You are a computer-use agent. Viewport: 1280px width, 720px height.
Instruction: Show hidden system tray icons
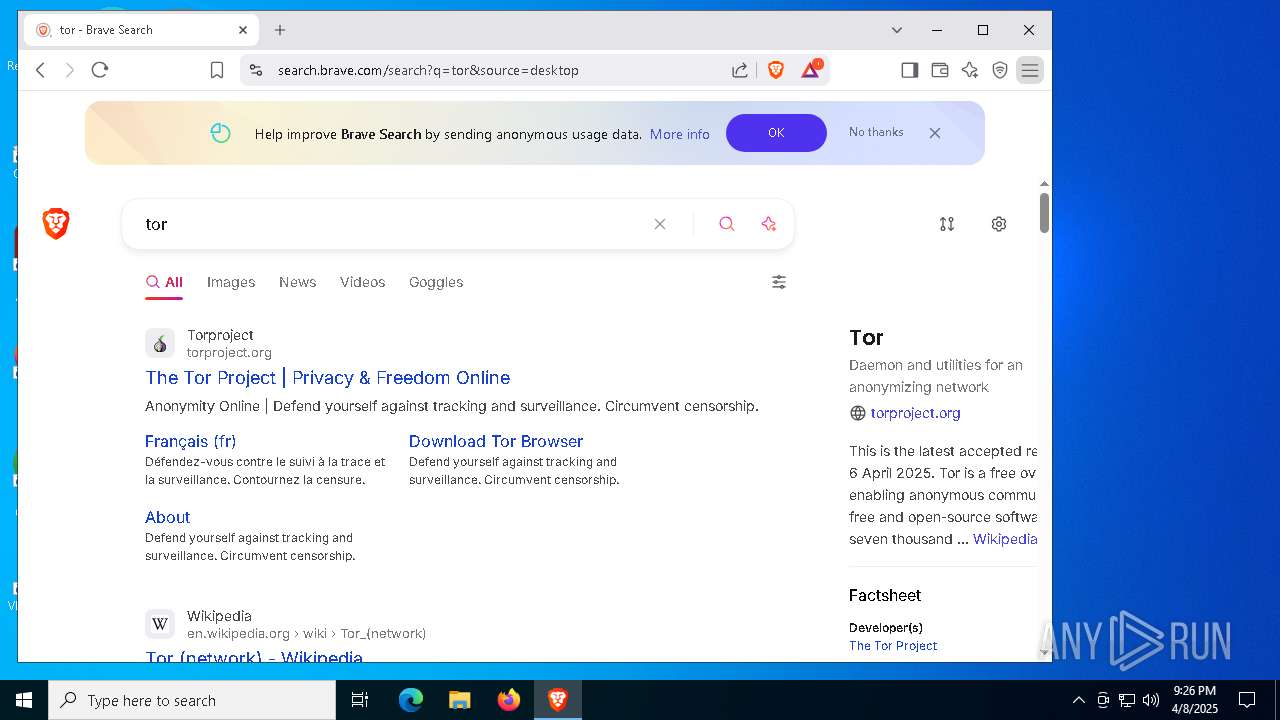[x=1079, y=700]
